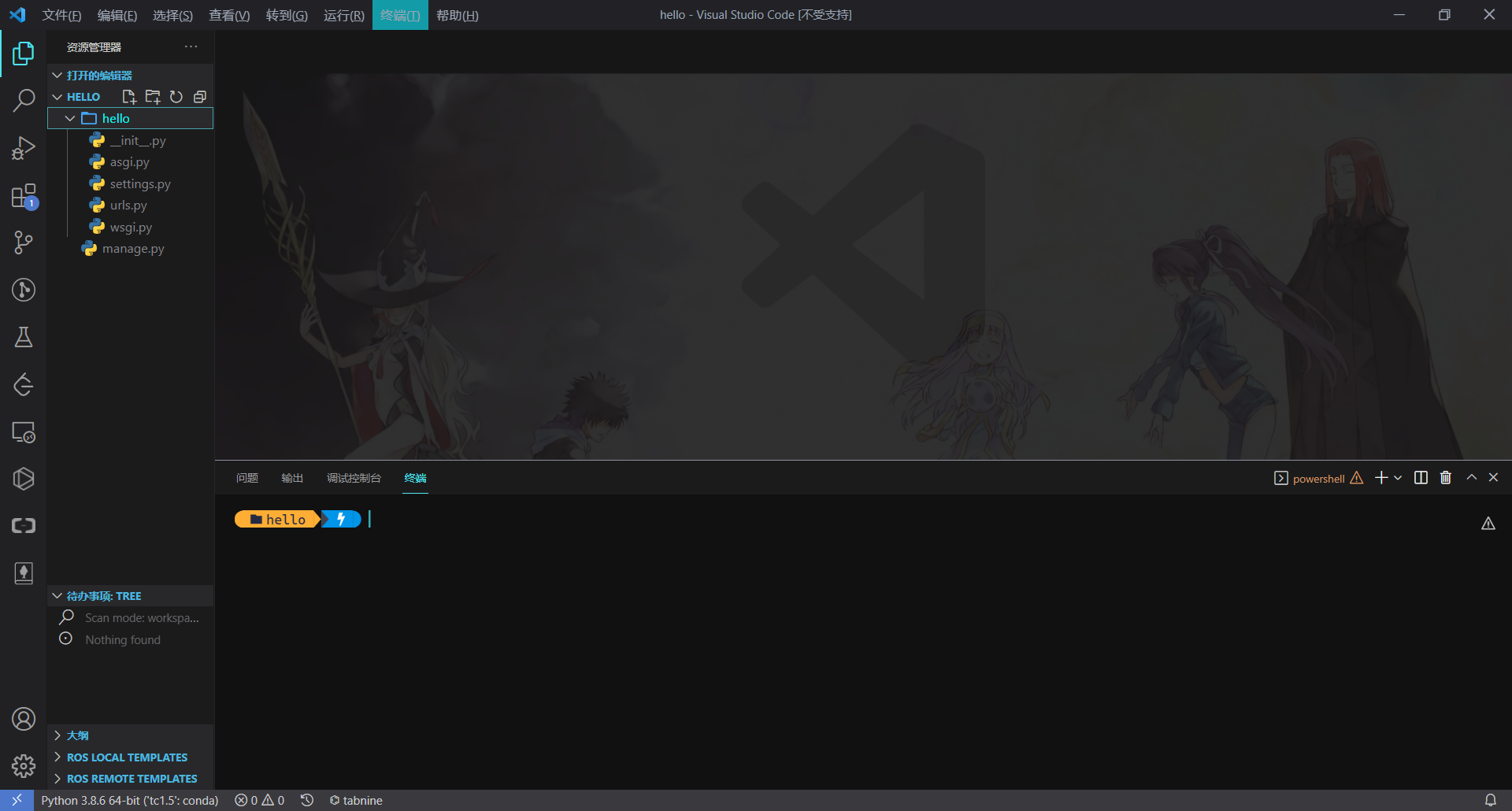Select Python 3.8.6 interpreter status item

(x=130, y=800)
